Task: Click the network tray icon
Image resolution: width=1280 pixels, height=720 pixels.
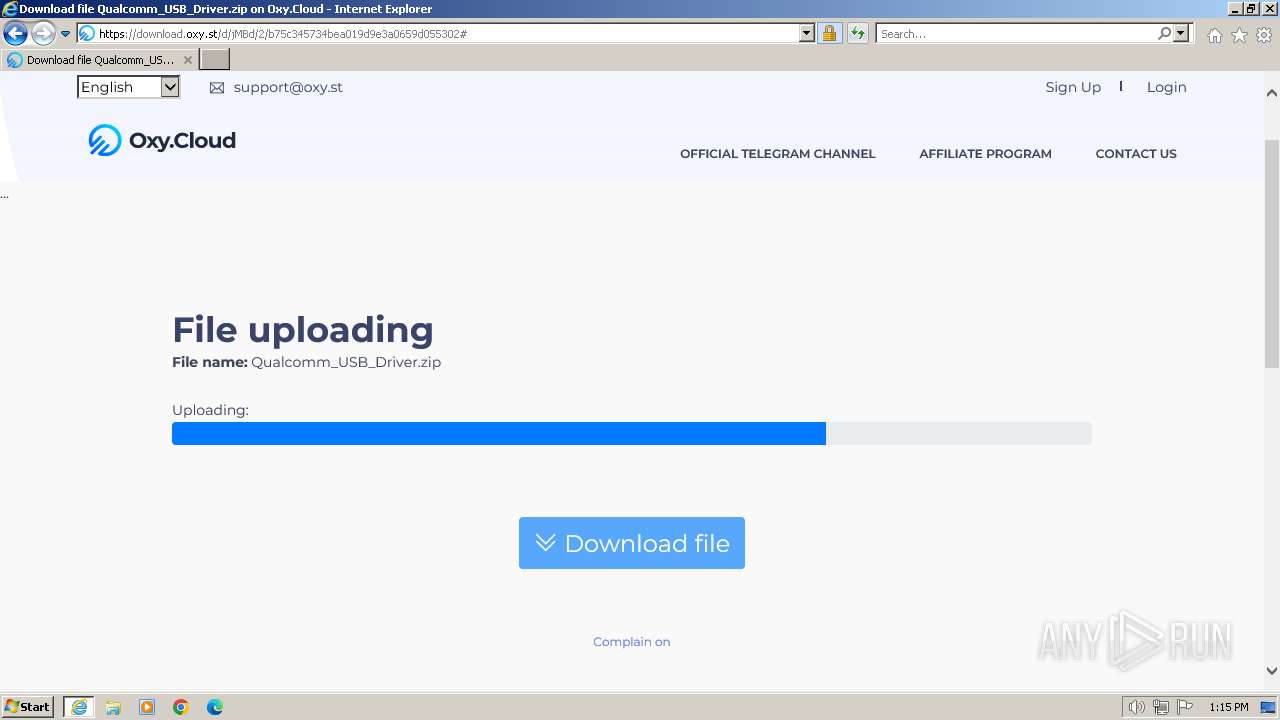Action: [x=1160, y=707]
